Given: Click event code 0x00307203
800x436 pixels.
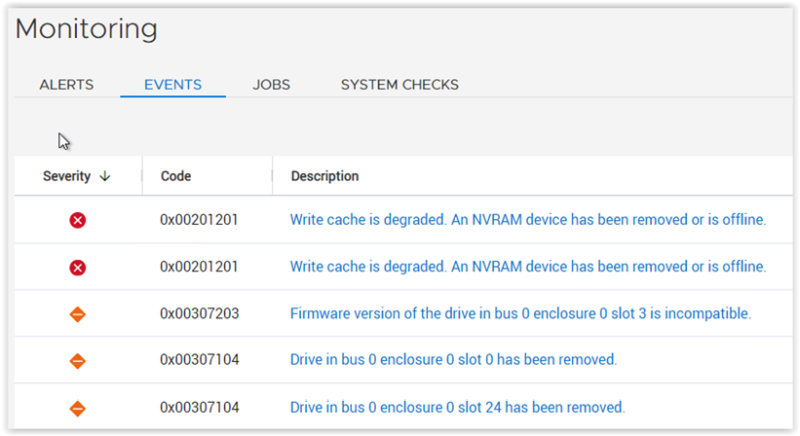Looking at the screenshot, I should coord(199,314).
